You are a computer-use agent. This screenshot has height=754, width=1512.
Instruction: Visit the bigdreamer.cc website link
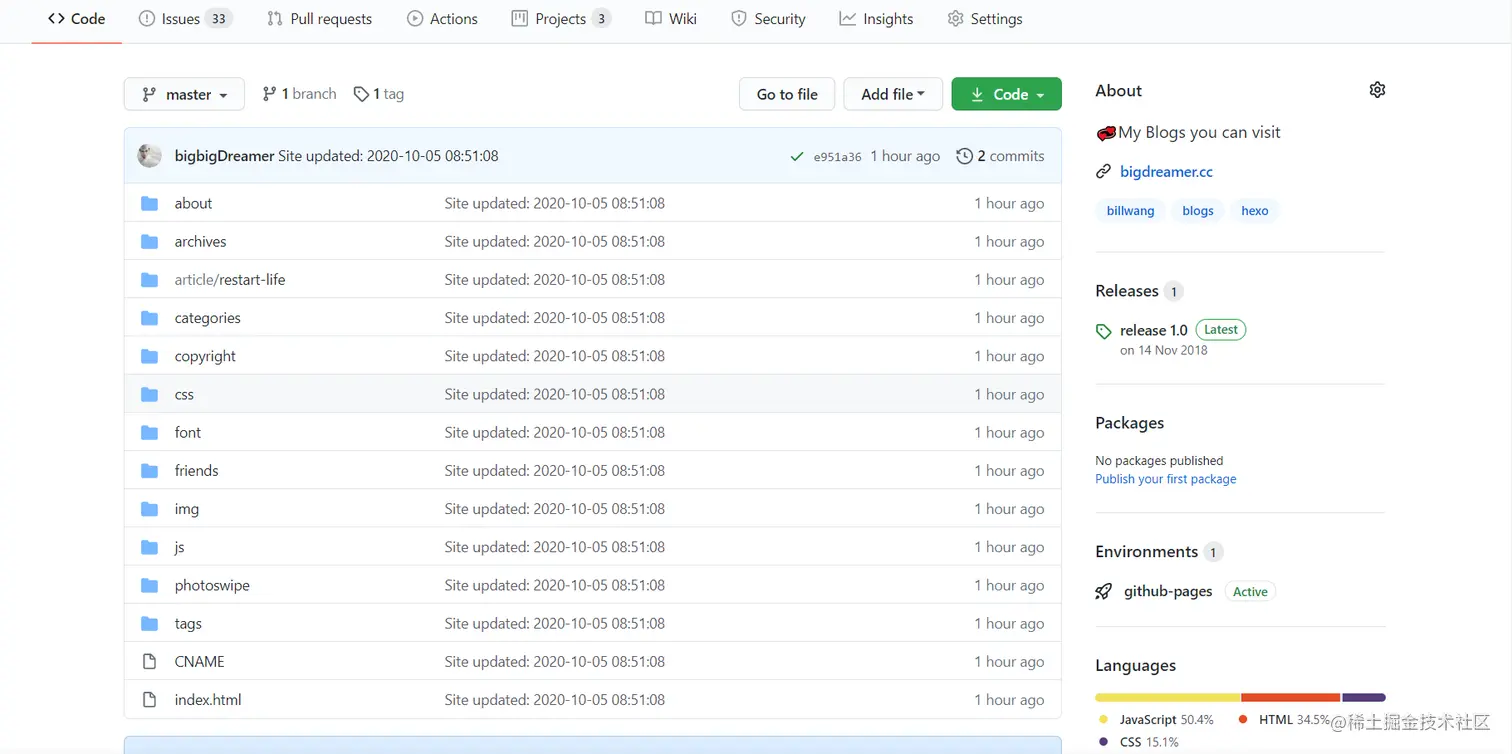tap(1166, 172)
